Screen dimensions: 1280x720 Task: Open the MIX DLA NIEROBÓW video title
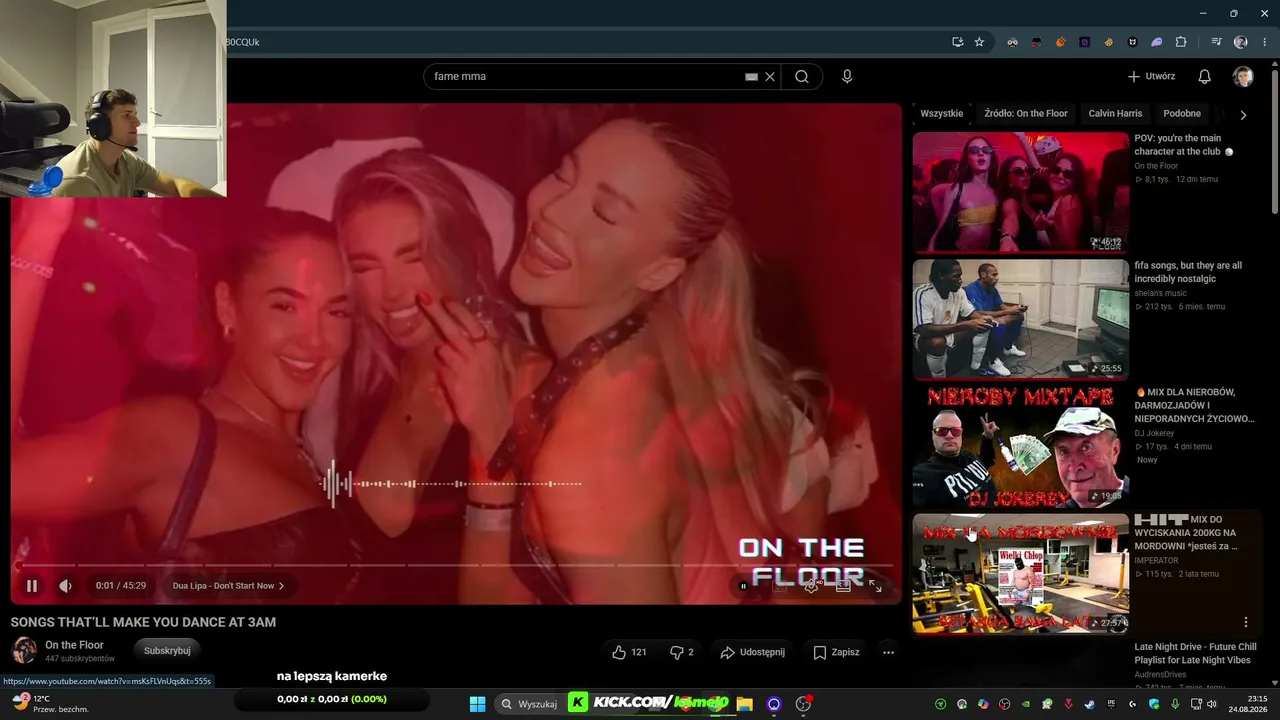click(1194, 405)
